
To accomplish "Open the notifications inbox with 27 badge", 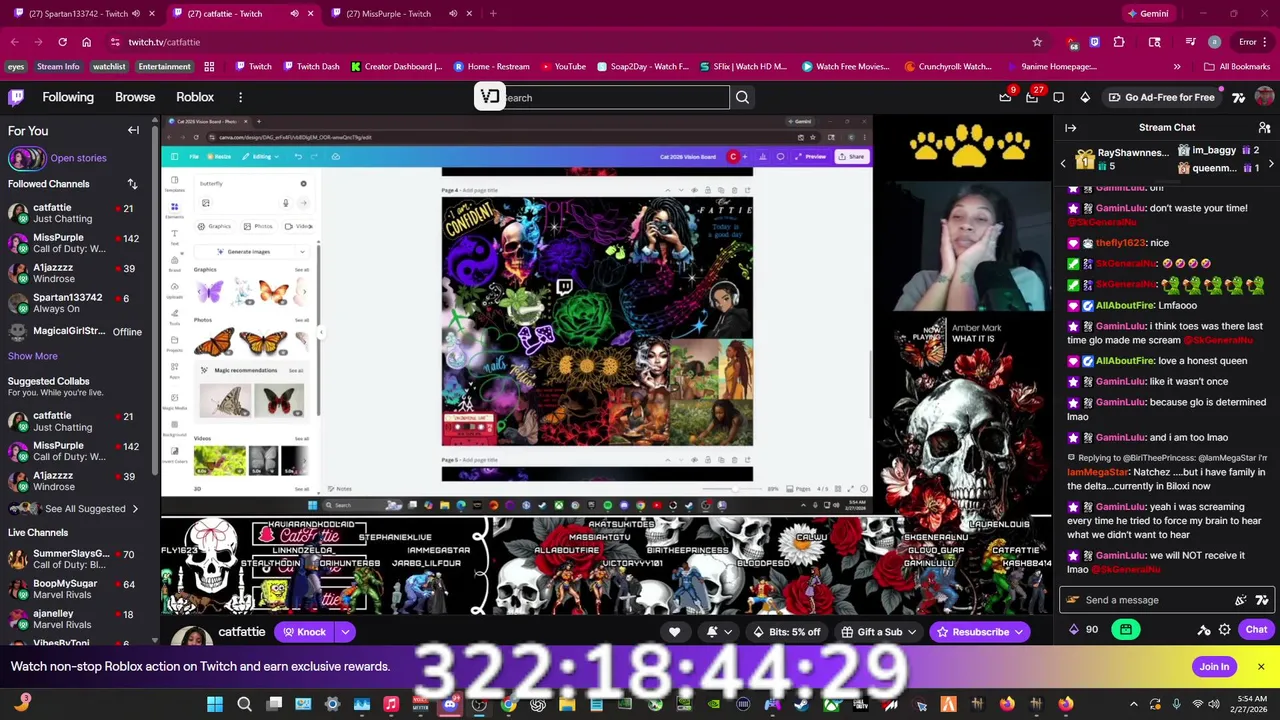I will pyautogui.click(x=1032, y=97).
